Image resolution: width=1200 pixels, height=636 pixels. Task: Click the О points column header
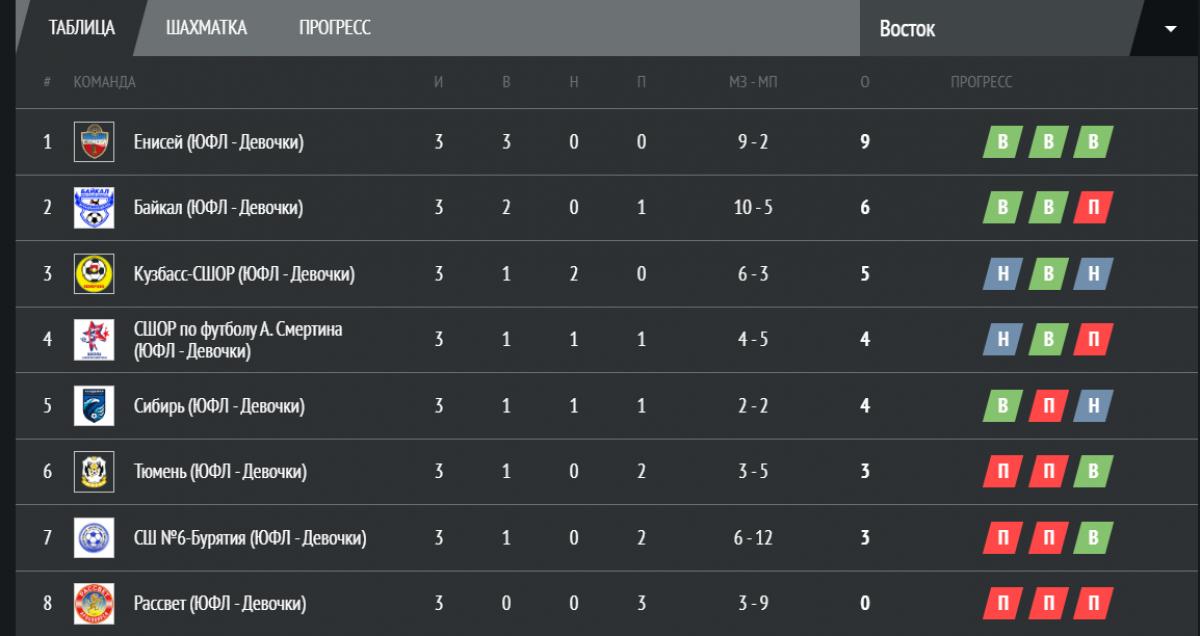pyautogui.click(x=865, y=82)
